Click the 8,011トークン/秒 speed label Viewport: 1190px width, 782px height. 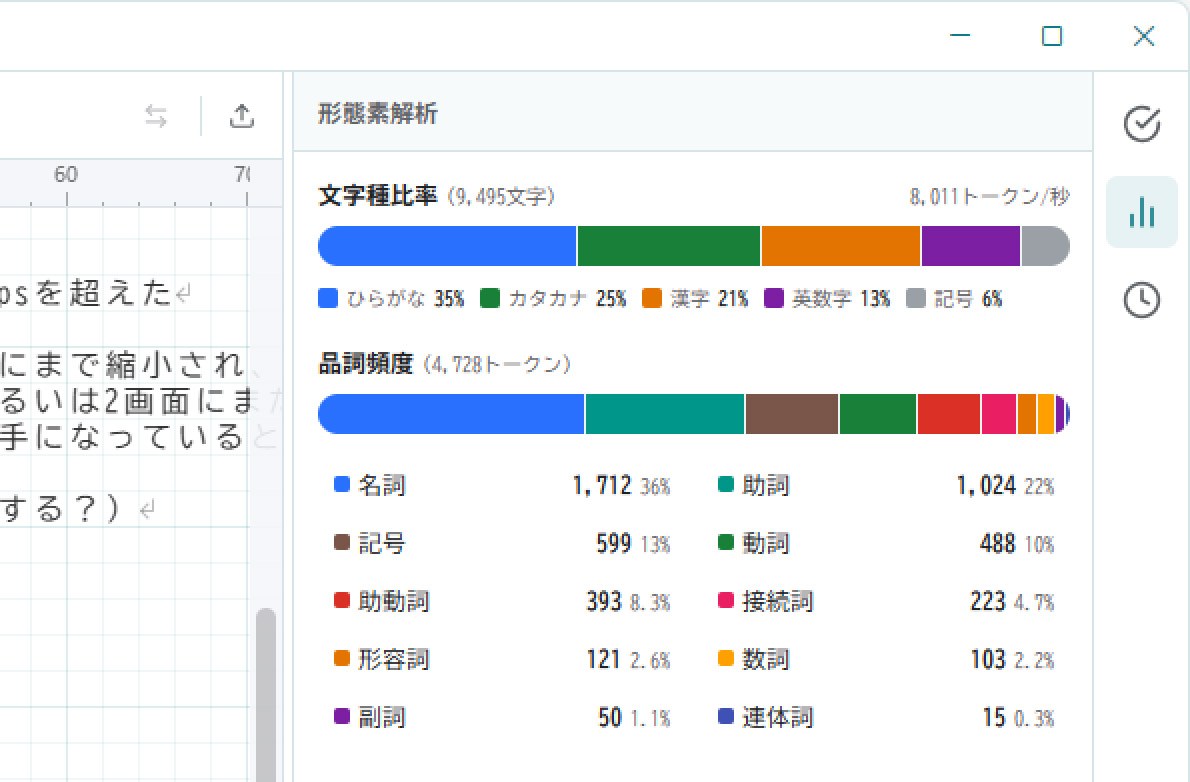tap(989, 197)
